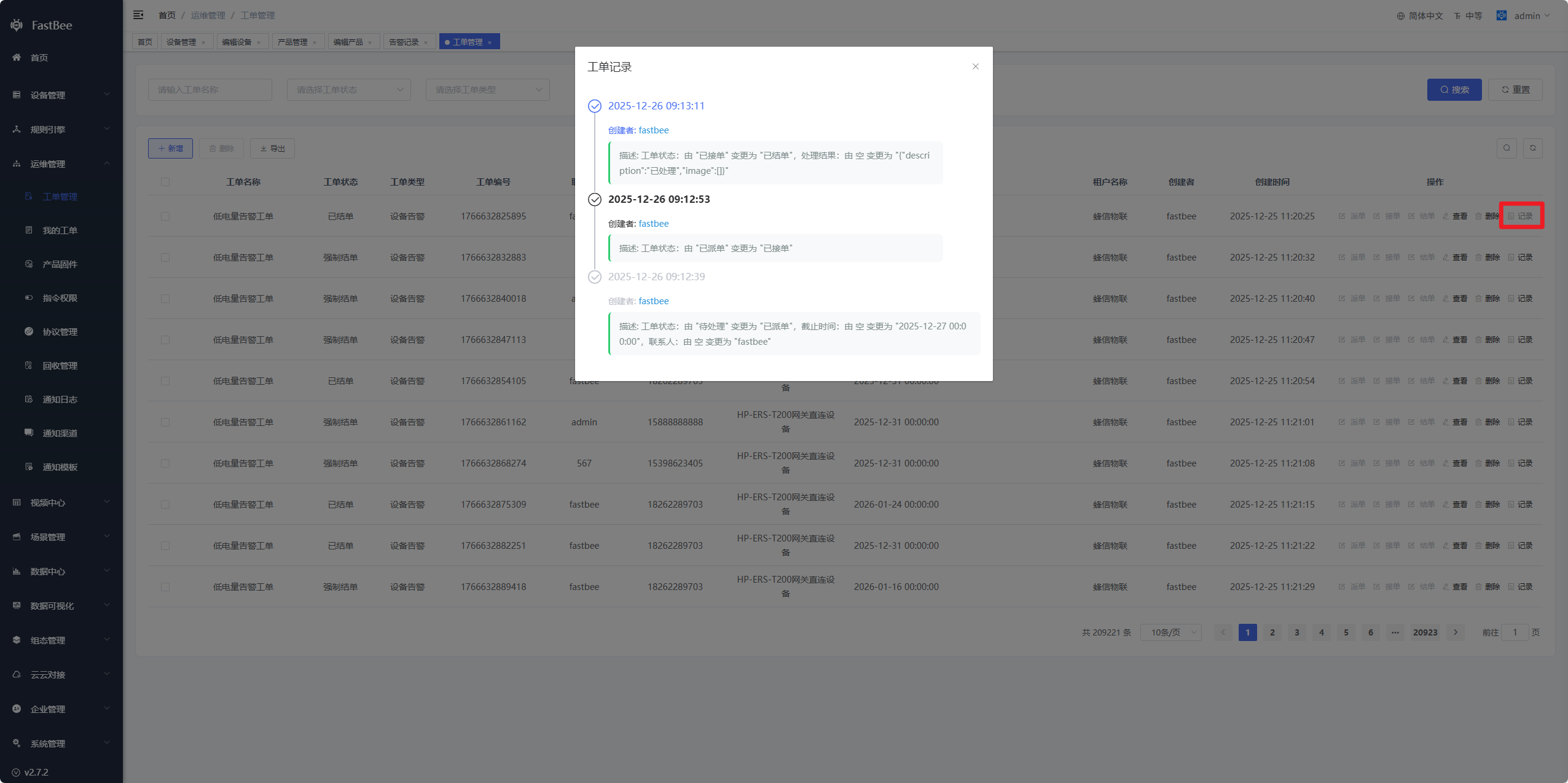
Task: Select all rows via header checkbox
Action: (165, 182)
